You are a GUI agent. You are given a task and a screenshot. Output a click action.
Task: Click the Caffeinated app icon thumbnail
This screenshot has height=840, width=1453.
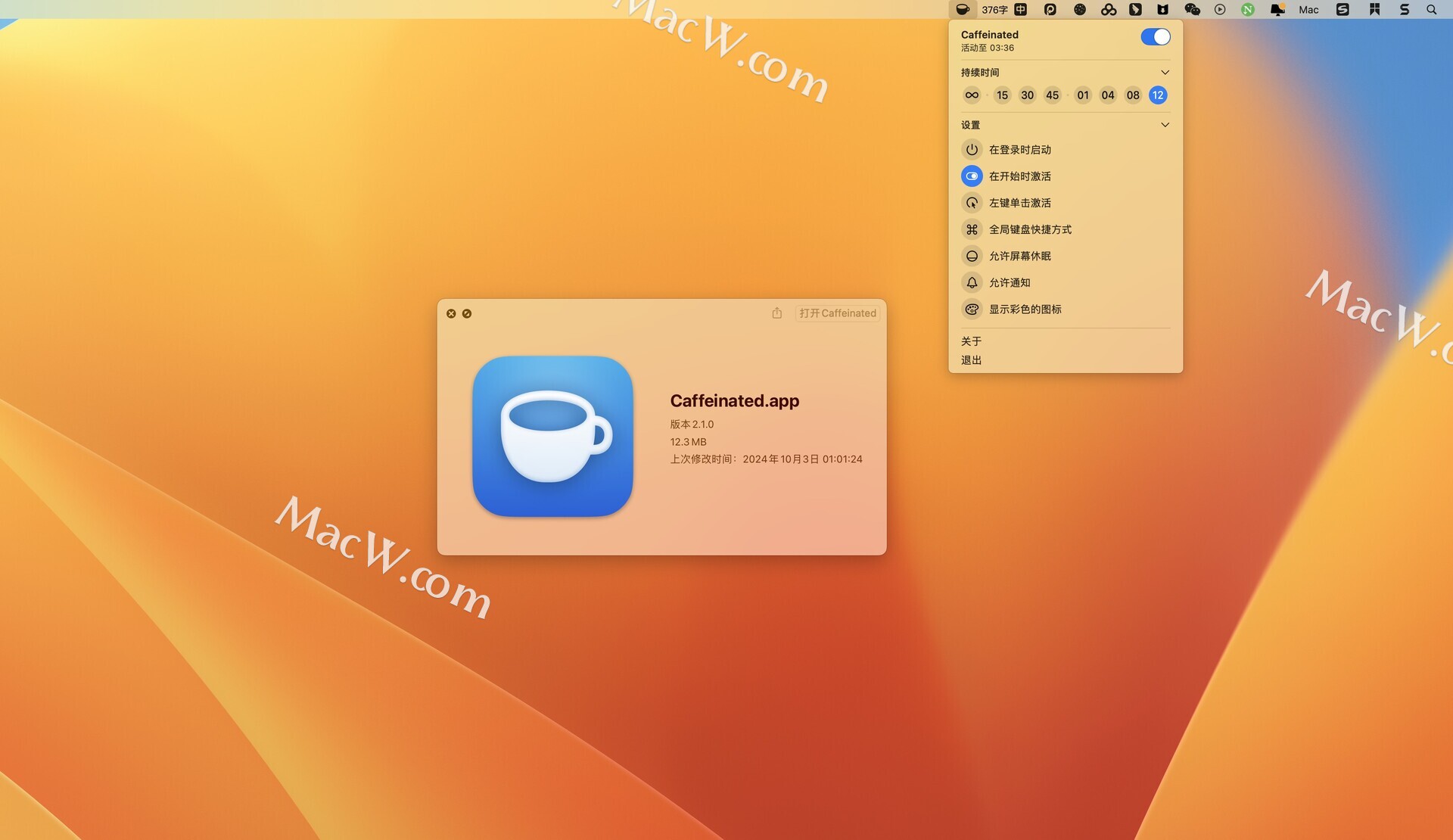tap(552, 437)
